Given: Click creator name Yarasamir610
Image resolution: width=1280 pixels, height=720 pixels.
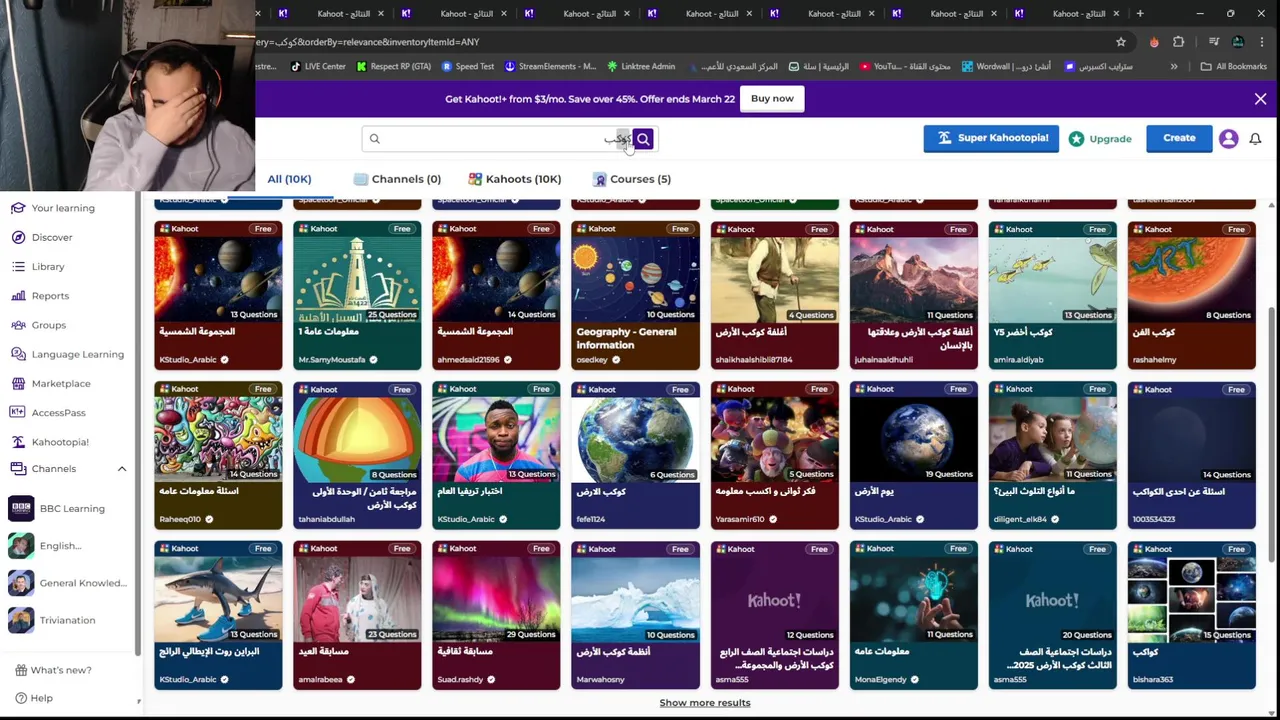Looking at the screenshot, I should 740,519.
